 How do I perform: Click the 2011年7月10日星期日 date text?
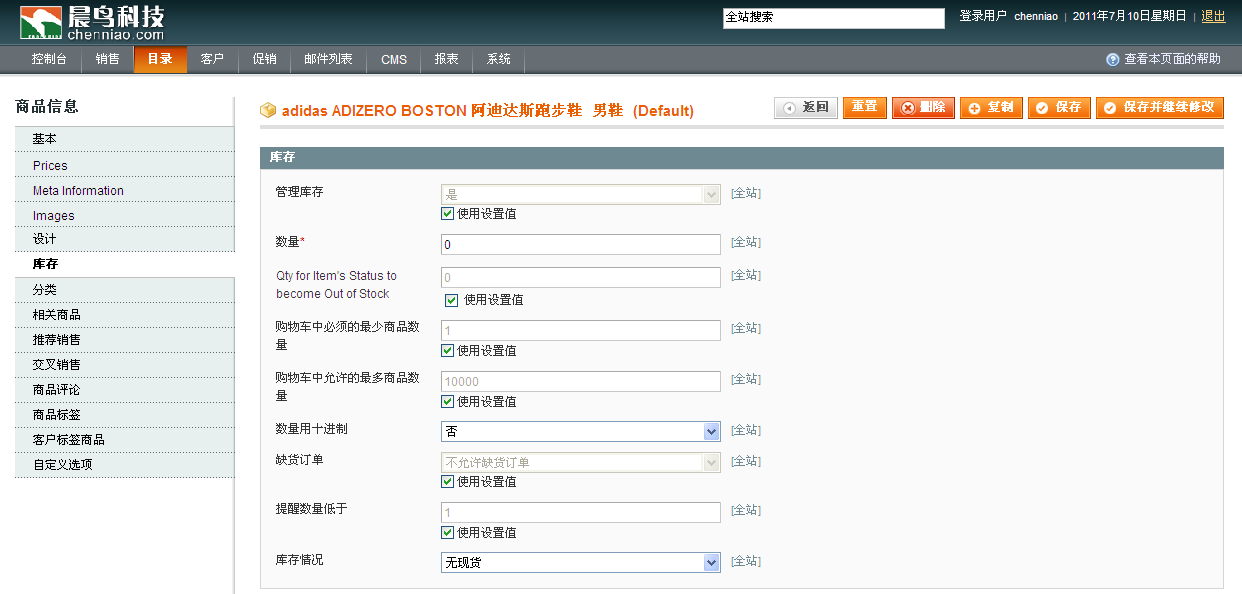click(x=1129, y=16)
